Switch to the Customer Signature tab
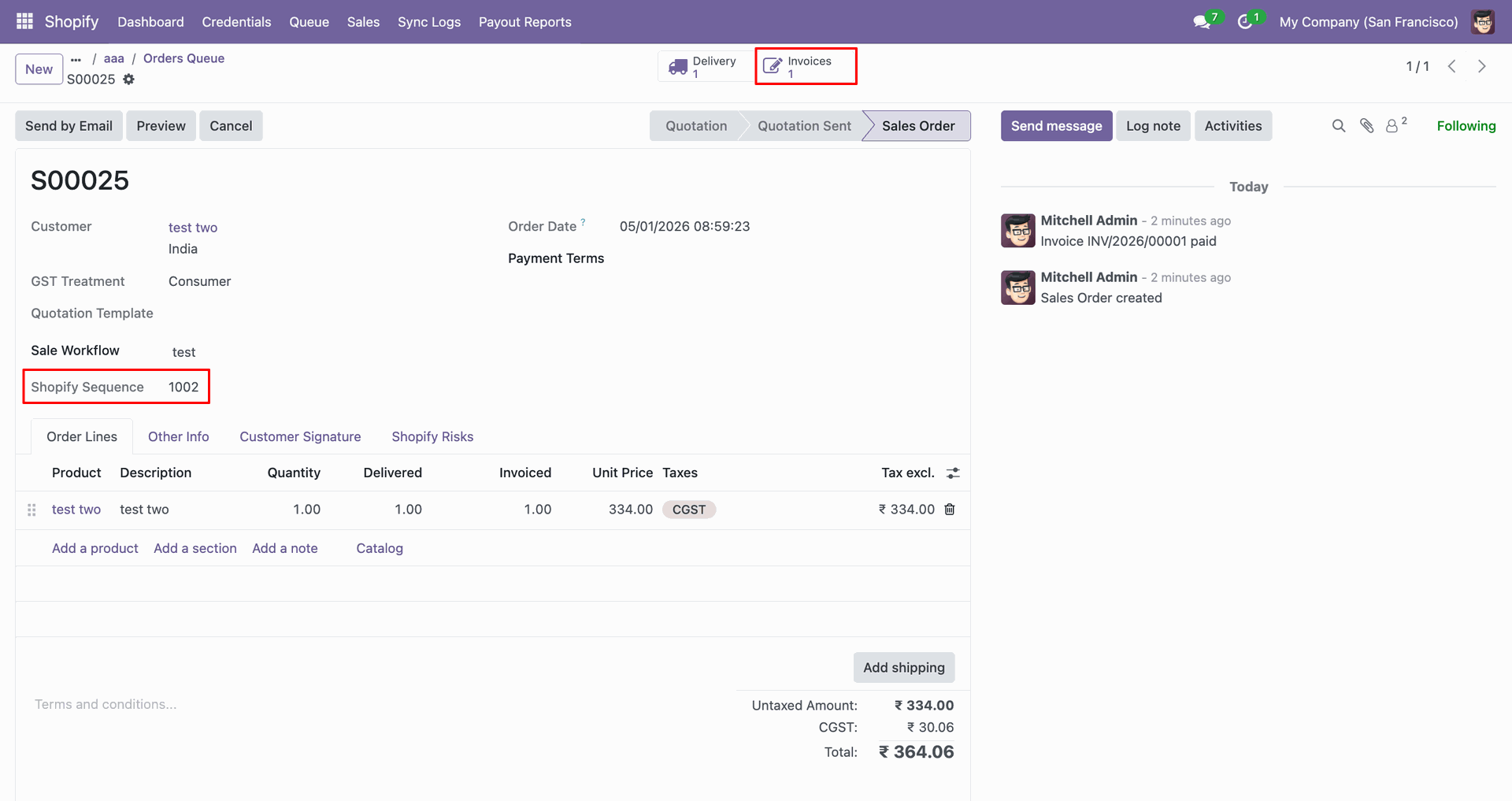 coord(300,437)
